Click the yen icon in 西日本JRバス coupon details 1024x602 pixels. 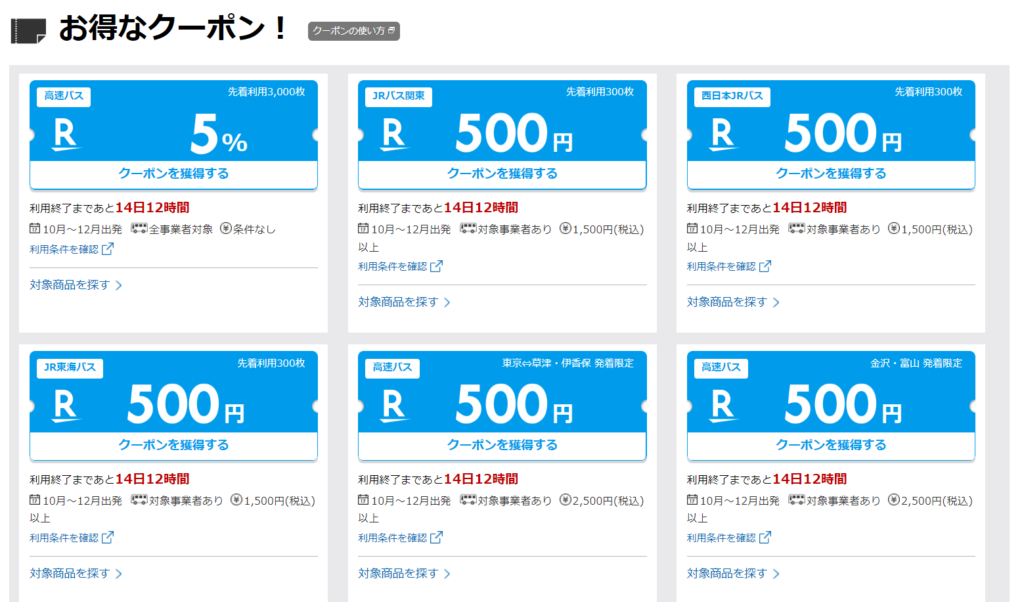coord(893,229)
